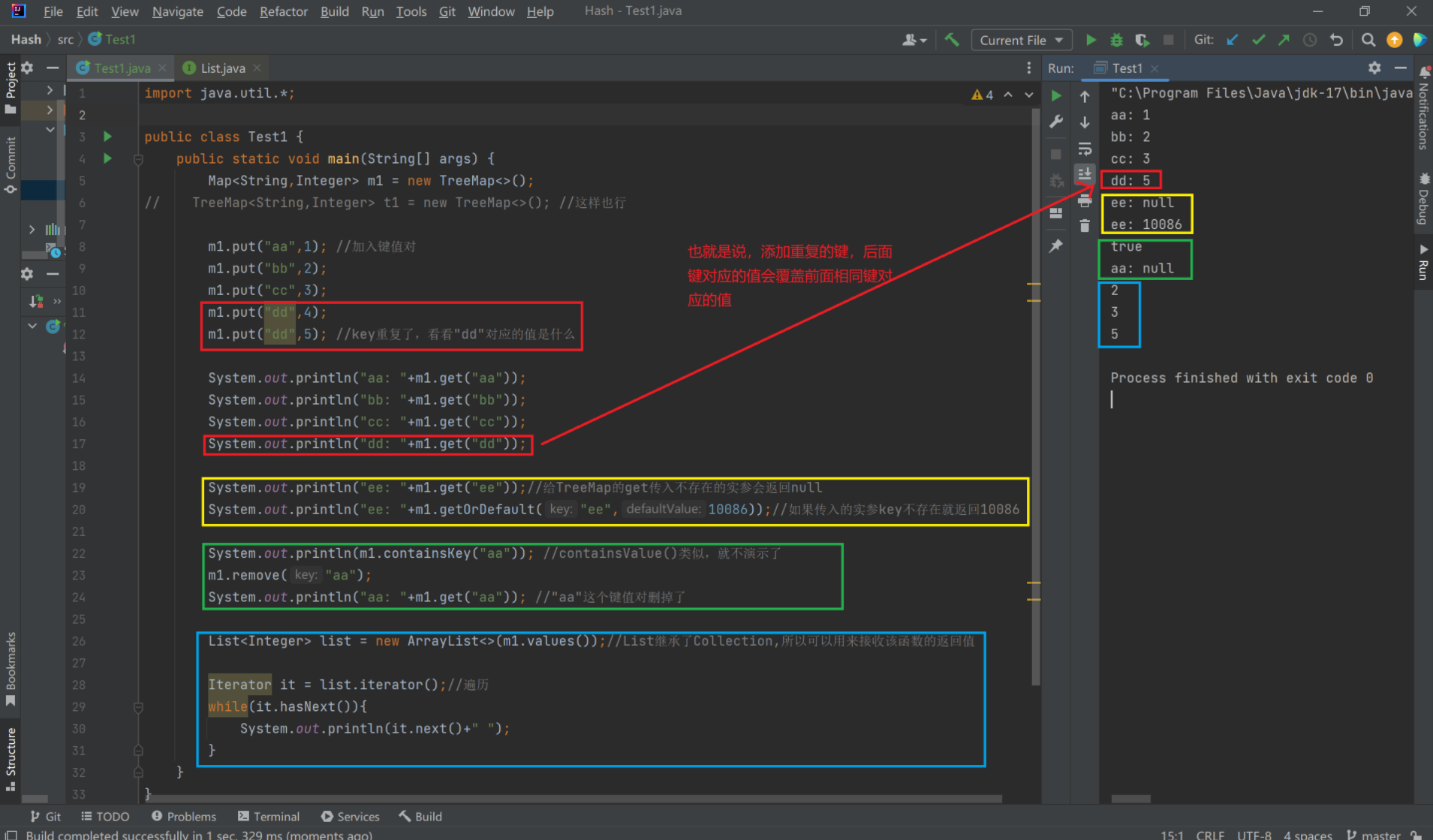Restore layout via the Run panel layout icon
The image size is (1433, 840).
click(1056, 212)
